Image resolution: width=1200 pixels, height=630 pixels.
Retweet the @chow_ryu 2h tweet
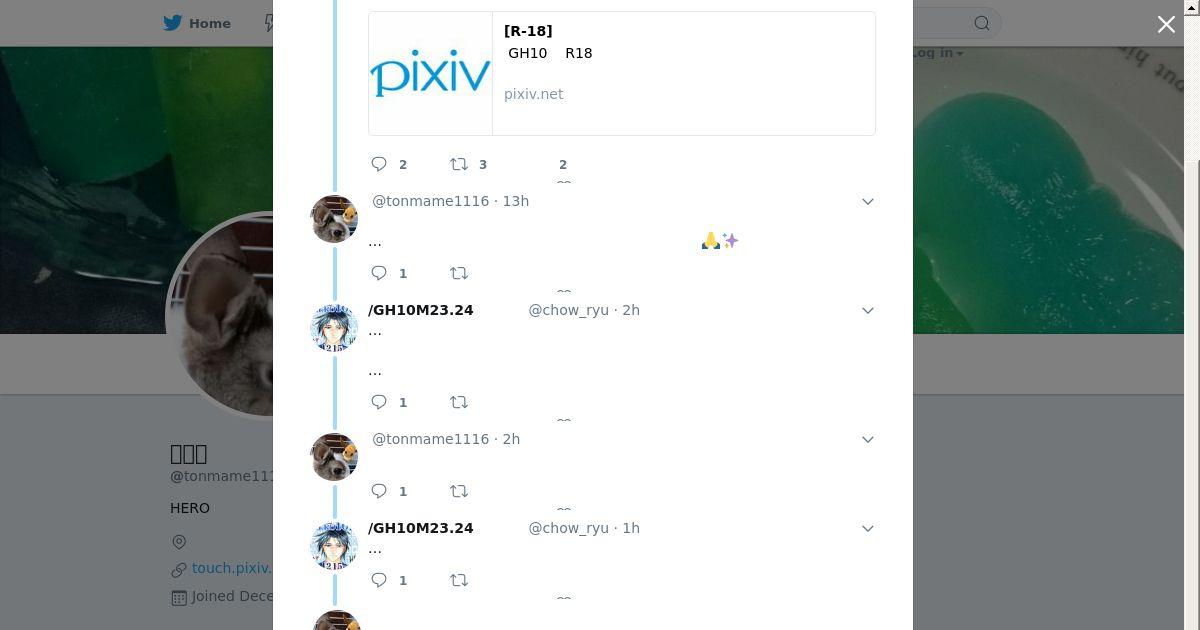pyautogui.click(x=459, y=402)
